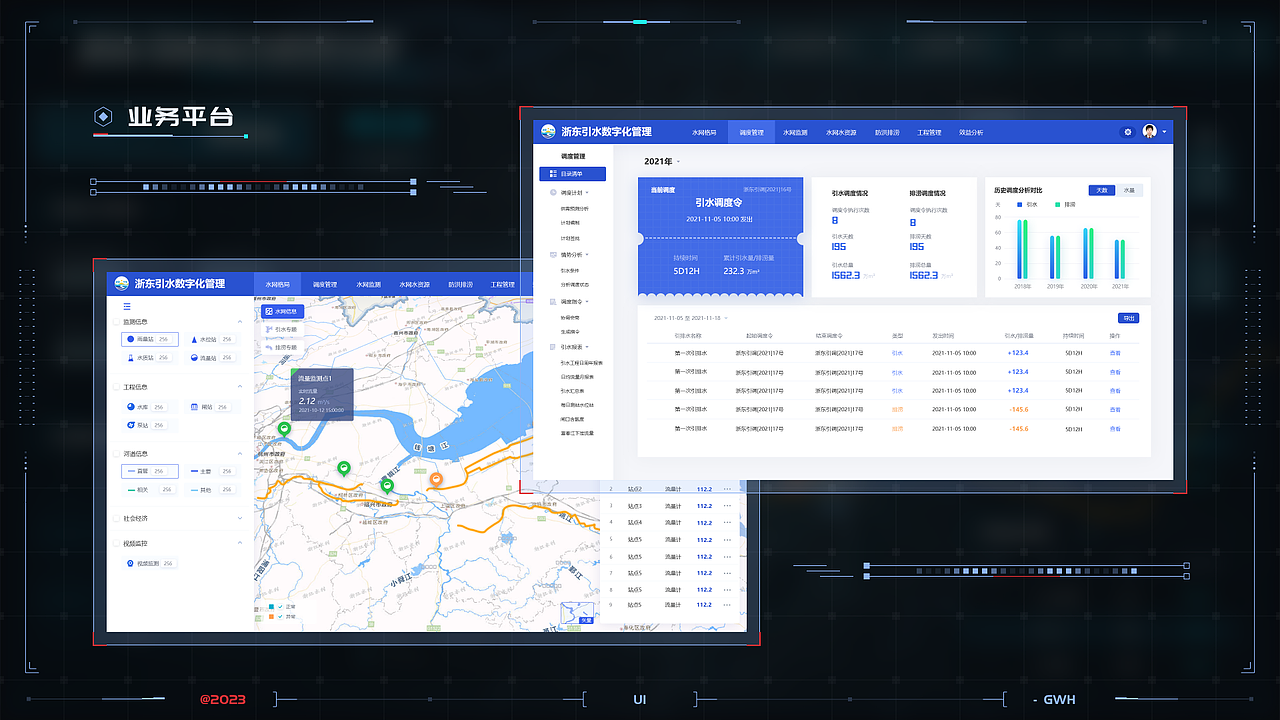Open 引水条件 in the sidebar
Screen dimensions: 1280x720
coord(570,270)
